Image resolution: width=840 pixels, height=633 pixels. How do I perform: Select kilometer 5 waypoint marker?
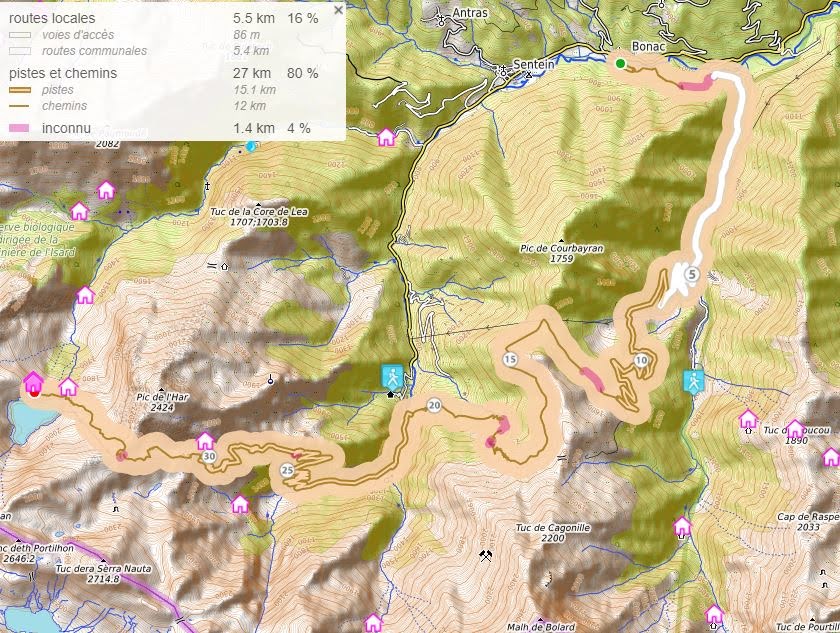(x=693, y=275)
